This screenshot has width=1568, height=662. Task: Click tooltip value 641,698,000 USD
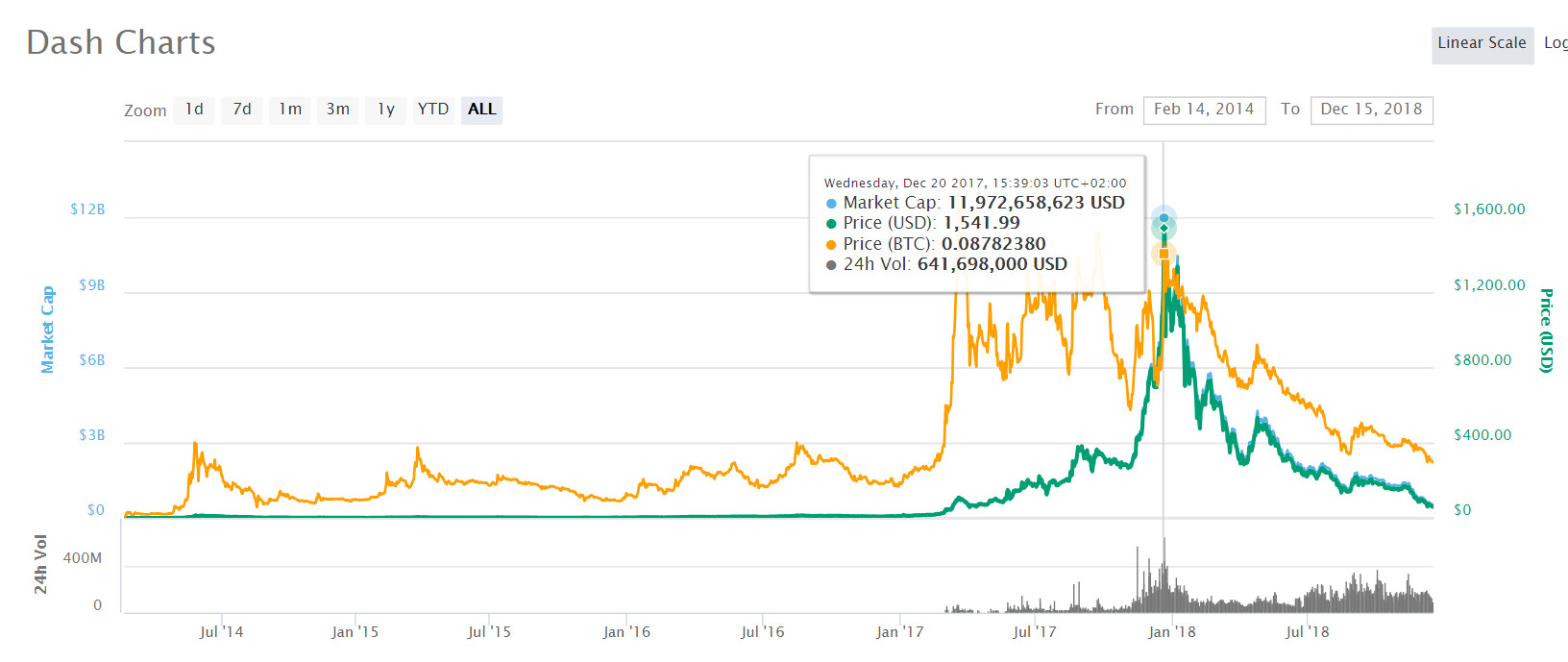tap(992, 264)
